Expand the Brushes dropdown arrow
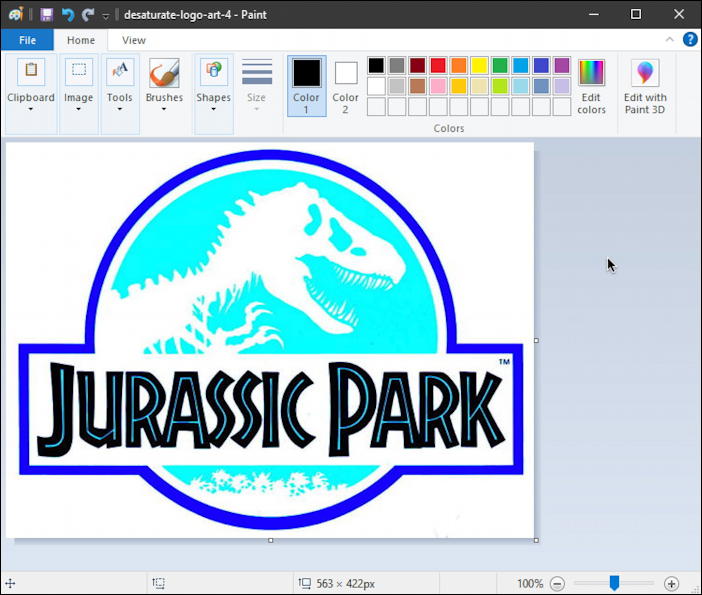 164,109
